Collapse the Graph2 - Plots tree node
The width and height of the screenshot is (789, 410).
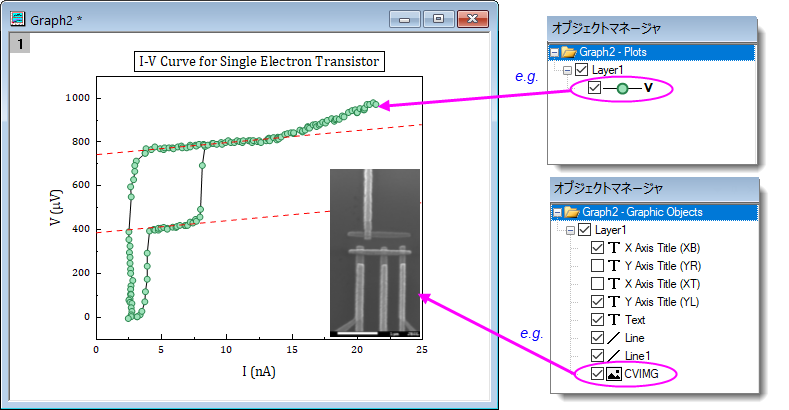[x=555, y=52]
